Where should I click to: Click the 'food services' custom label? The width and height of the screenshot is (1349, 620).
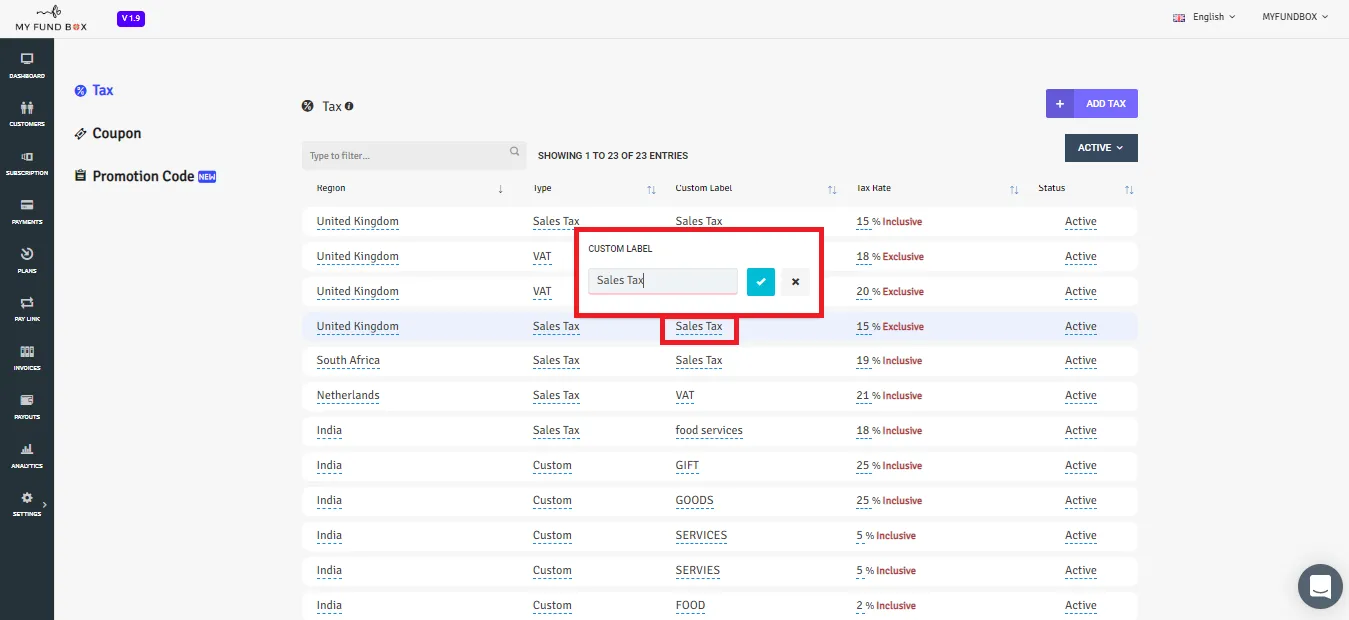pyautogui.click(x=709, y=430)
